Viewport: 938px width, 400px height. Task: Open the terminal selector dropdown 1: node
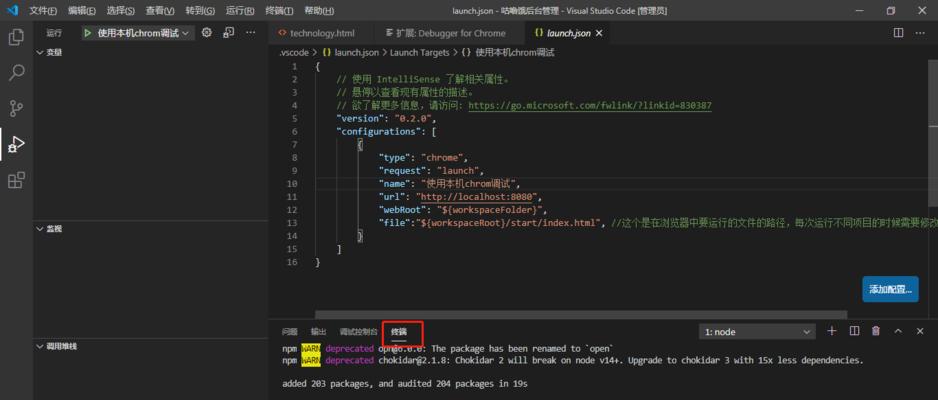pos(757,331)
